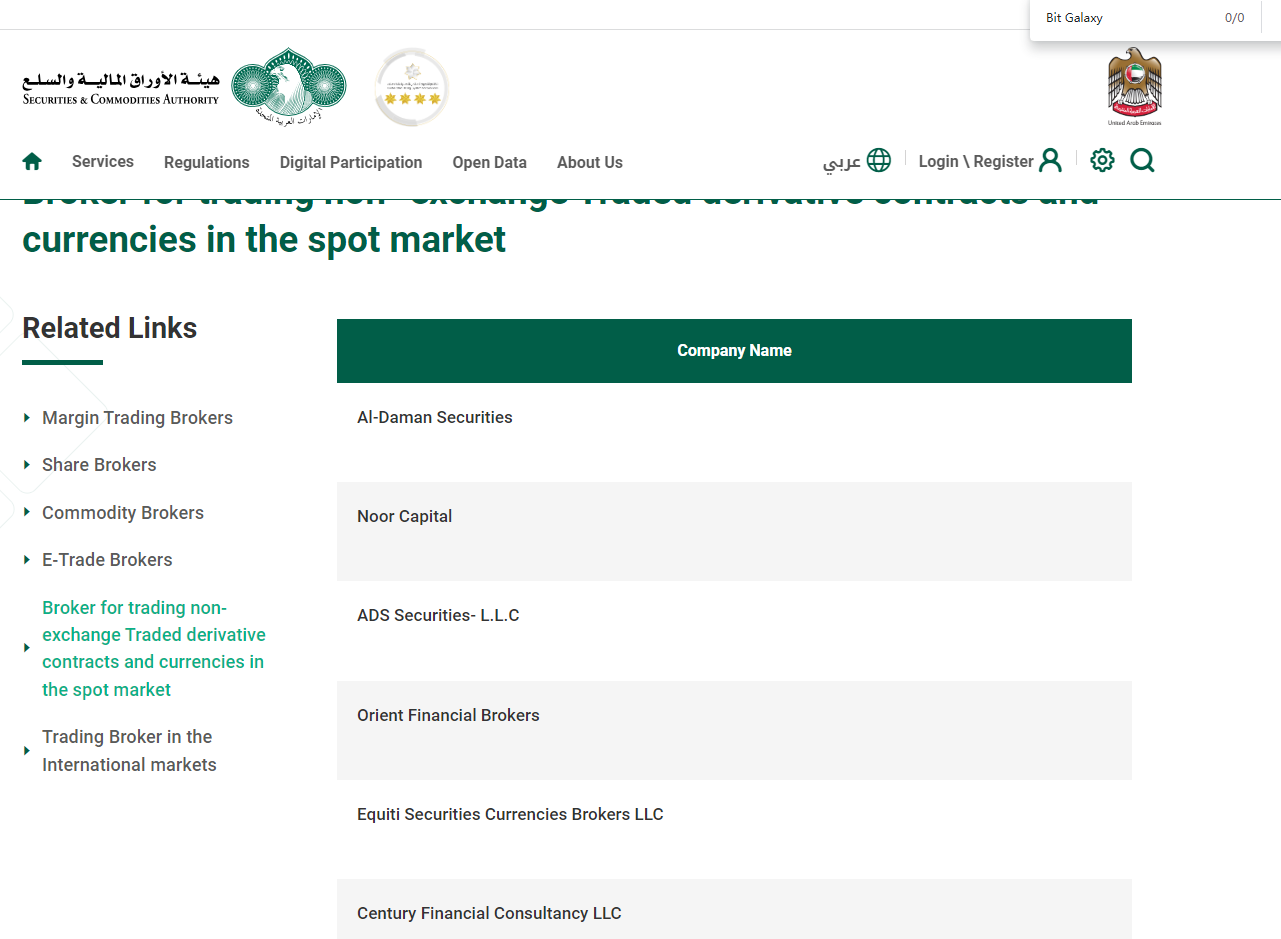Open the Services menu
Viewport: 1281px width, 939px height.
(102, 161)
